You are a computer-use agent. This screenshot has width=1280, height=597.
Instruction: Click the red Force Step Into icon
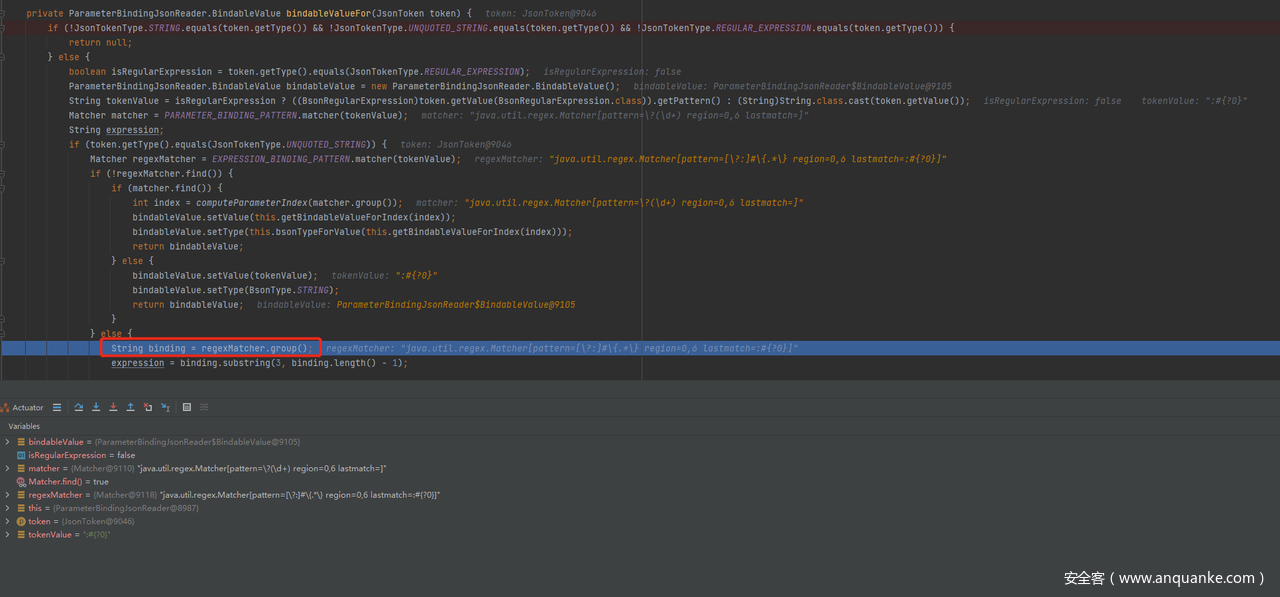coord(113,407)
